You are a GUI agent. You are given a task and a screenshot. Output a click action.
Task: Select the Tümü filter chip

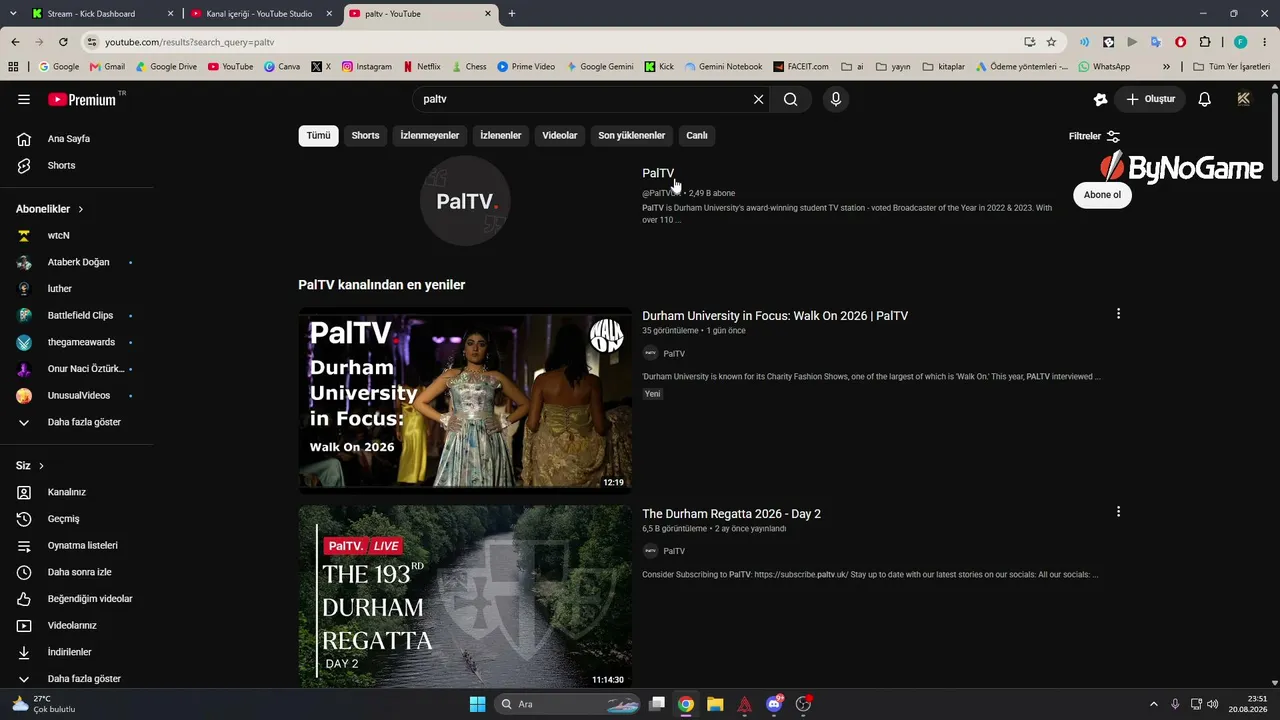point(318,136)
